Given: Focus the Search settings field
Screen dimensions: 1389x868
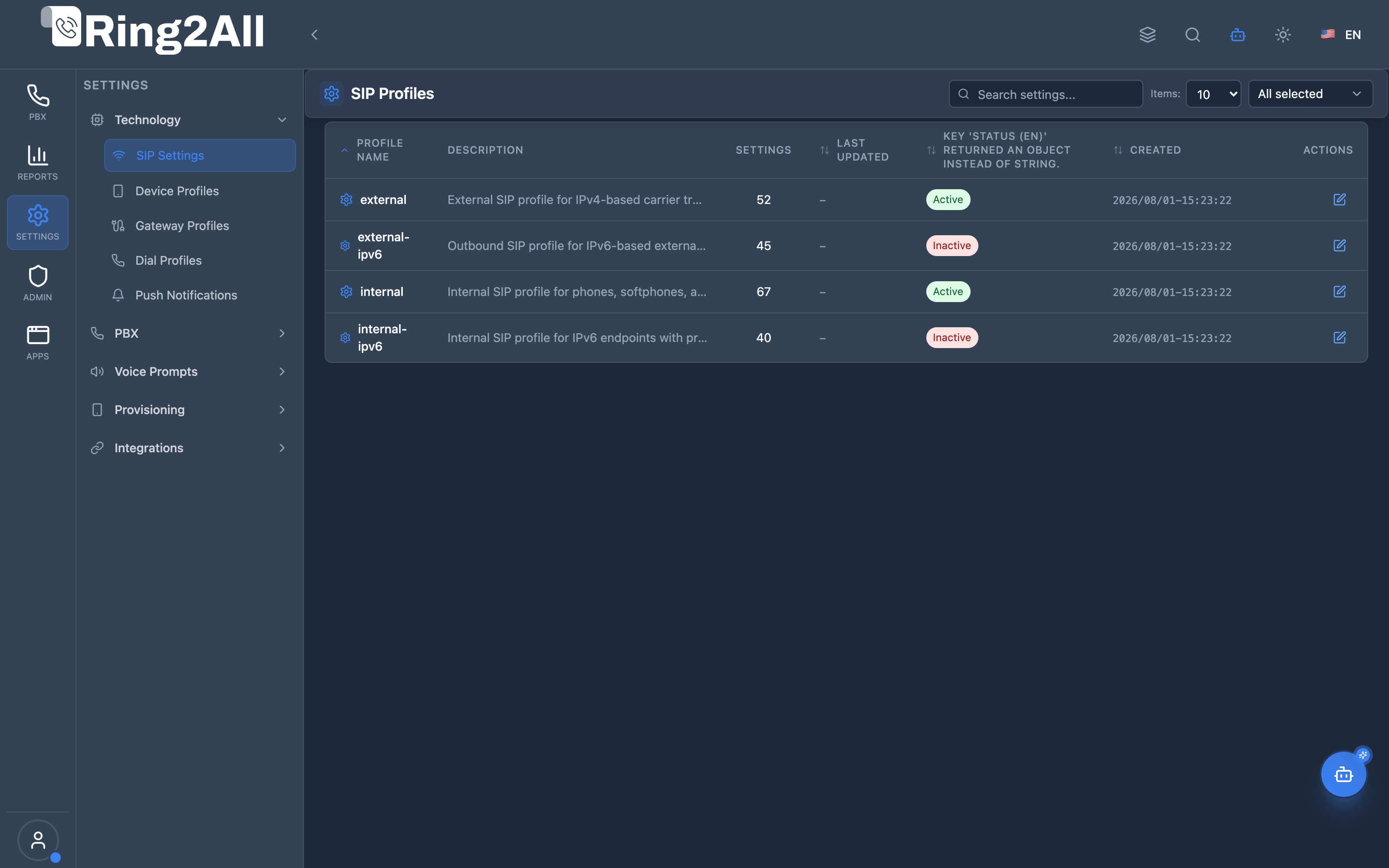Looking at the screenshot, I should [x=1045, y=94].
